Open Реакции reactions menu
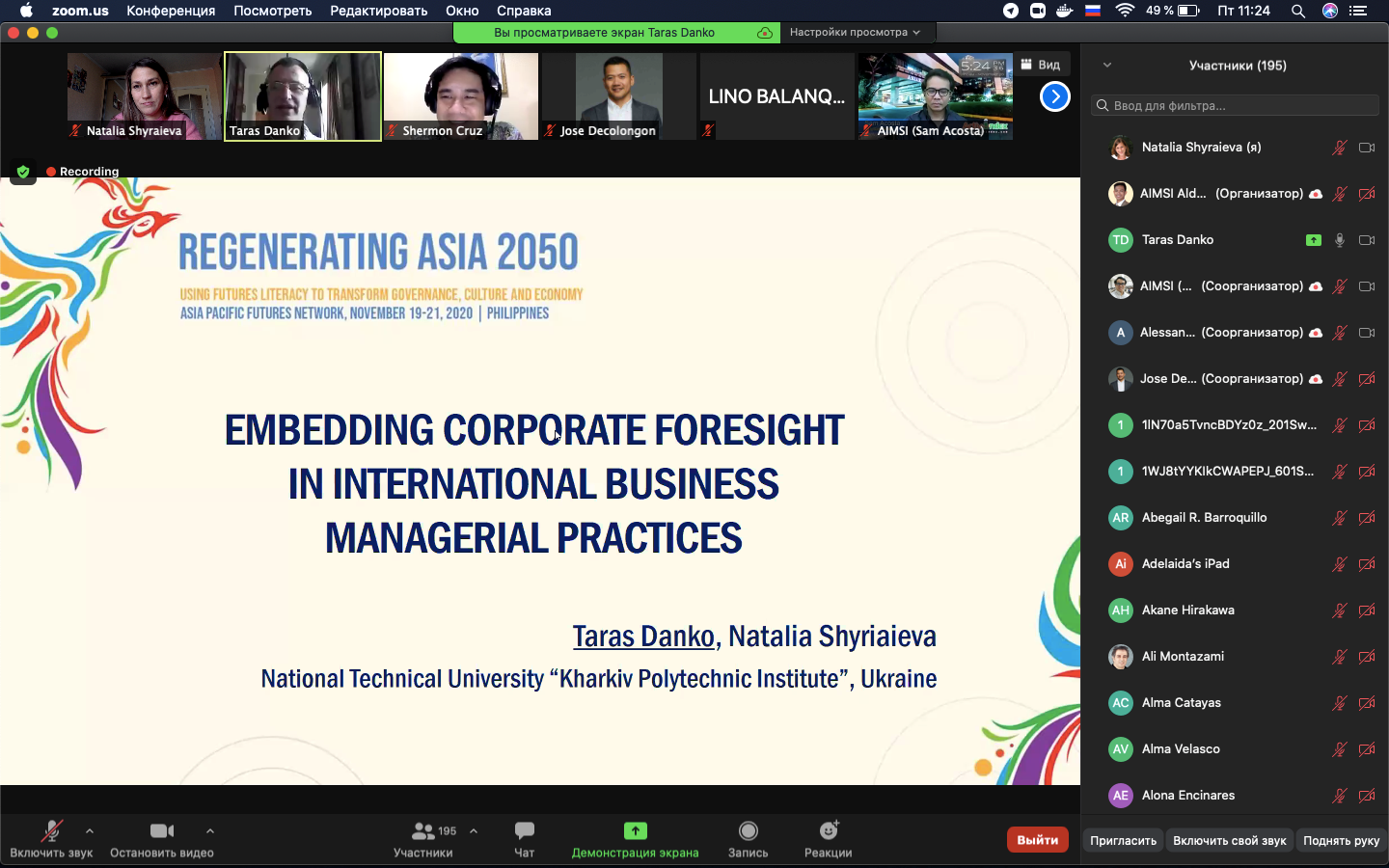1389x868 pixels. pos(829,839)
